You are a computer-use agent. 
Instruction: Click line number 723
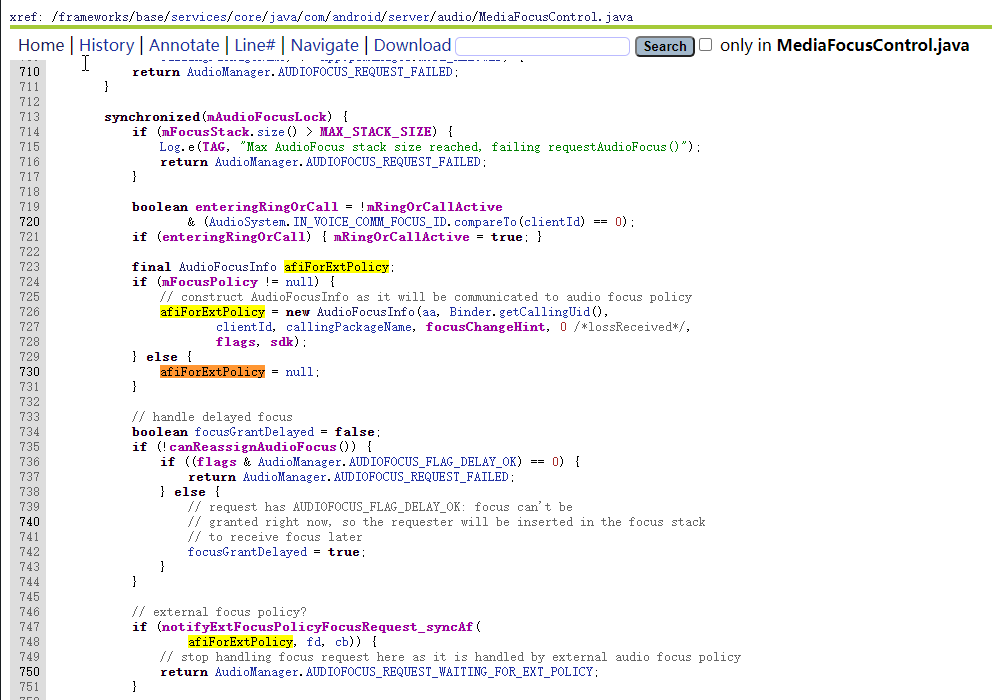(x=29, y=266)
